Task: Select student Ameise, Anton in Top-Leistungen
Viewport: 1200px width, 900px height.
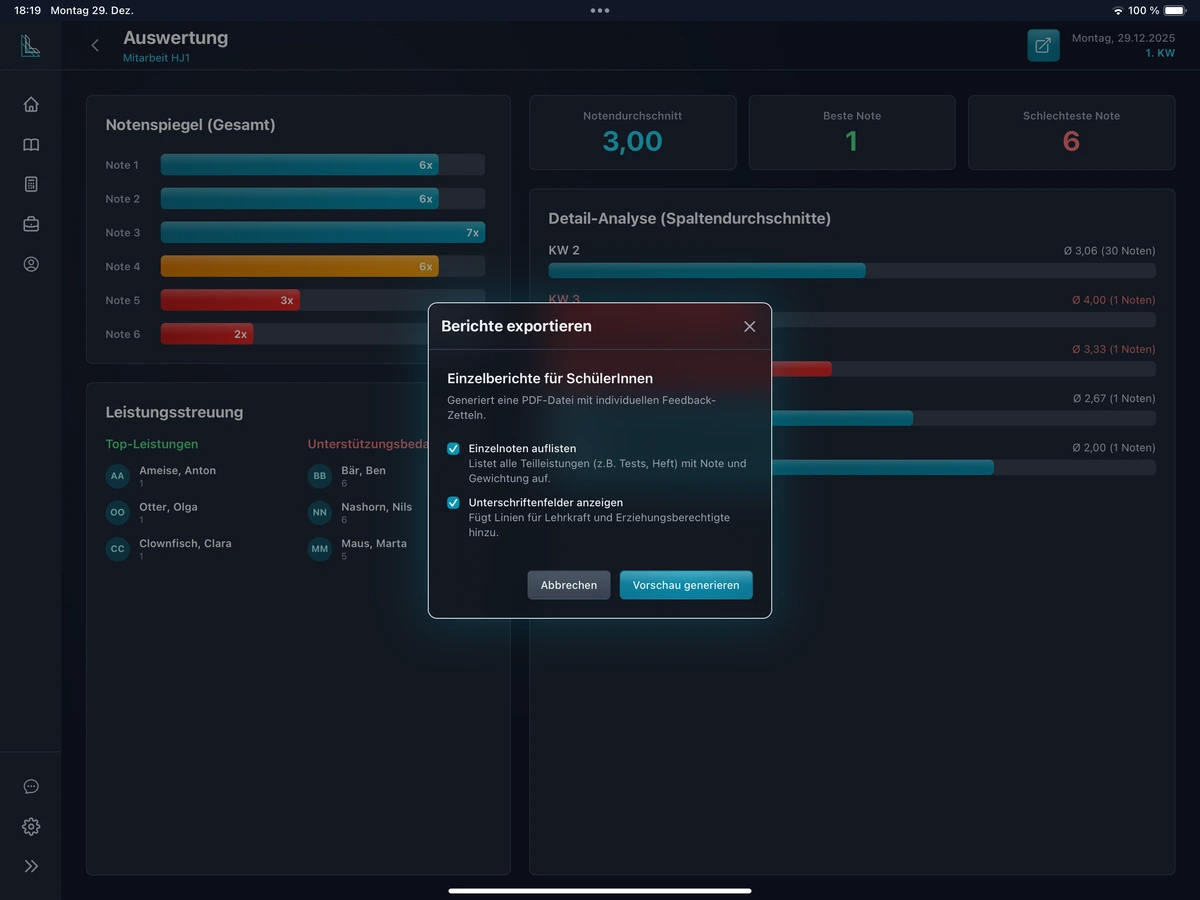Action: [x=177, y=471]
